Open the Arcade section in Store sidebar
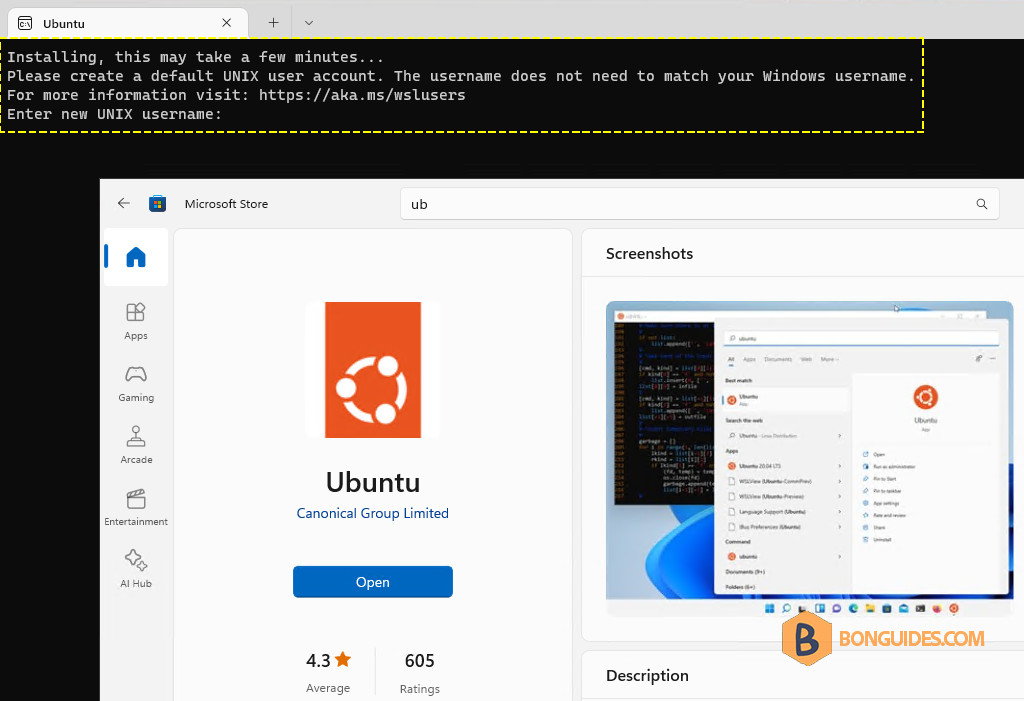1024x701 pixels. click(x=136, y=445)
